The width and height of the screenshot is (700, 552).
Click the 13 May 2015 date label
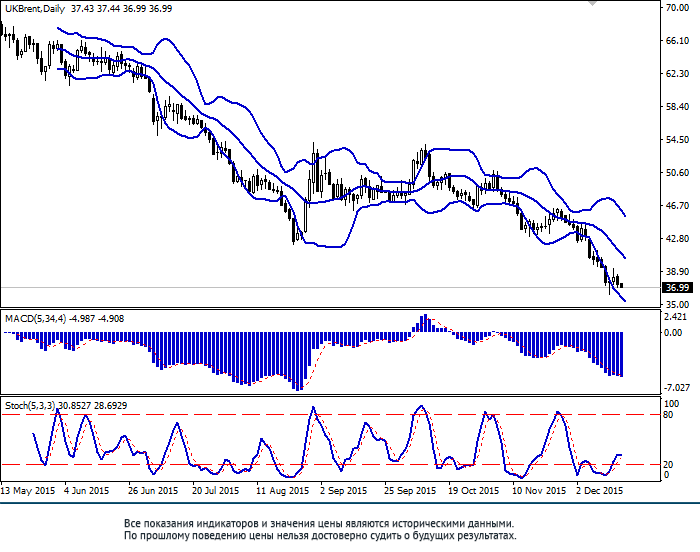click(x=28, y=491)
